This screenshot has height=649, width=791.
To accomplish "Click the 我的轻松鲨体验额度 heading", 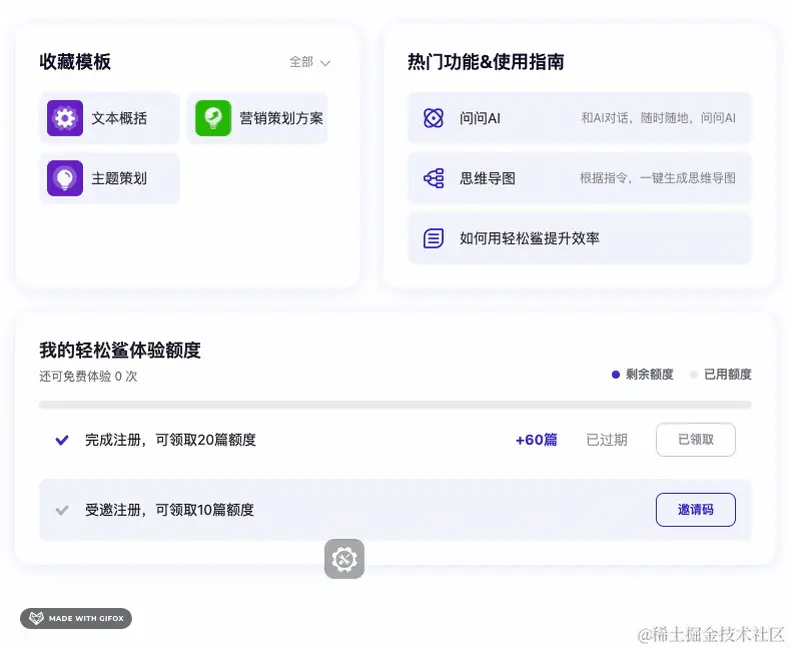I will [x=120, y=350].
